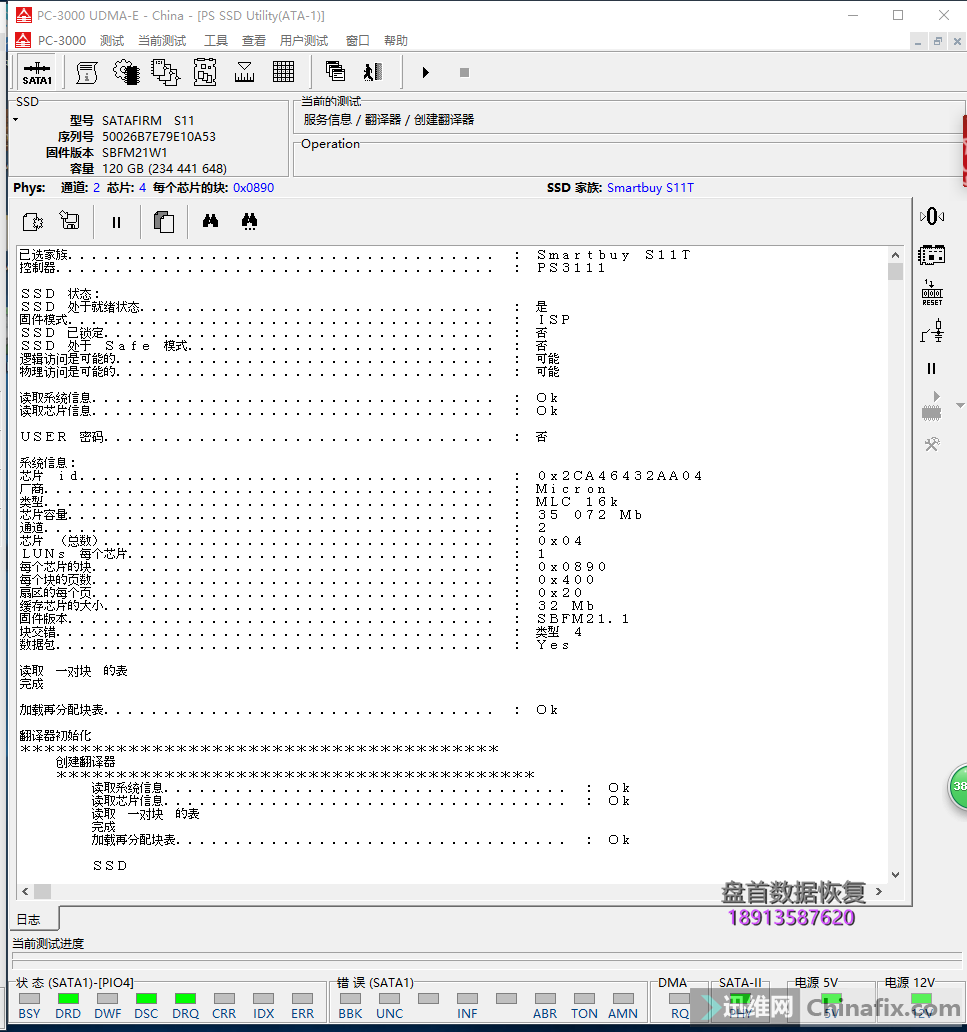This screenshot has width=967, height=1032.
Task: Expand the SSD panel arrow
Action: (16, 120)
